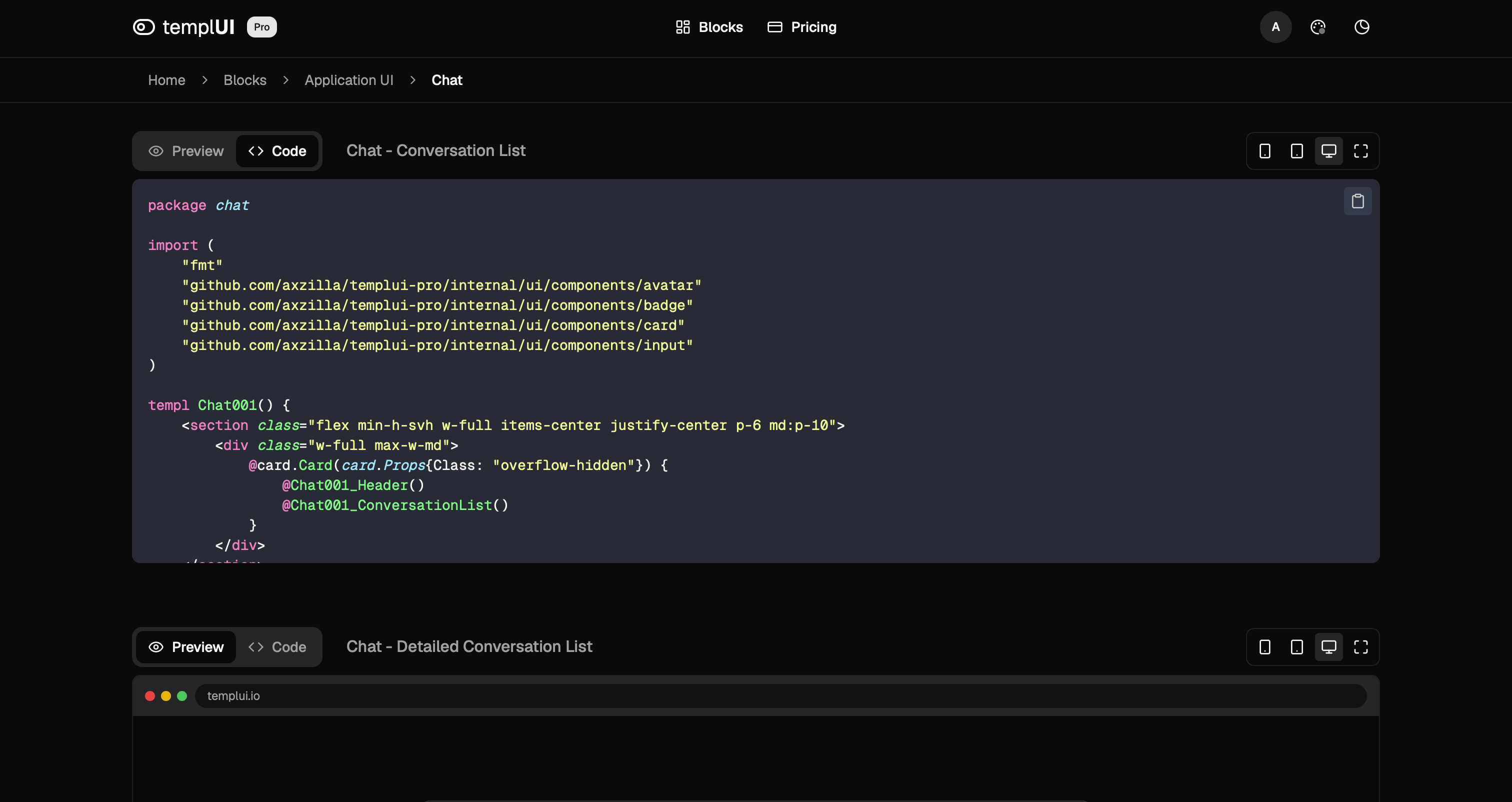This screenshot has height=802, width=1512.
Task: Click the templui.io address bar
Action: (x=780, y=695)
